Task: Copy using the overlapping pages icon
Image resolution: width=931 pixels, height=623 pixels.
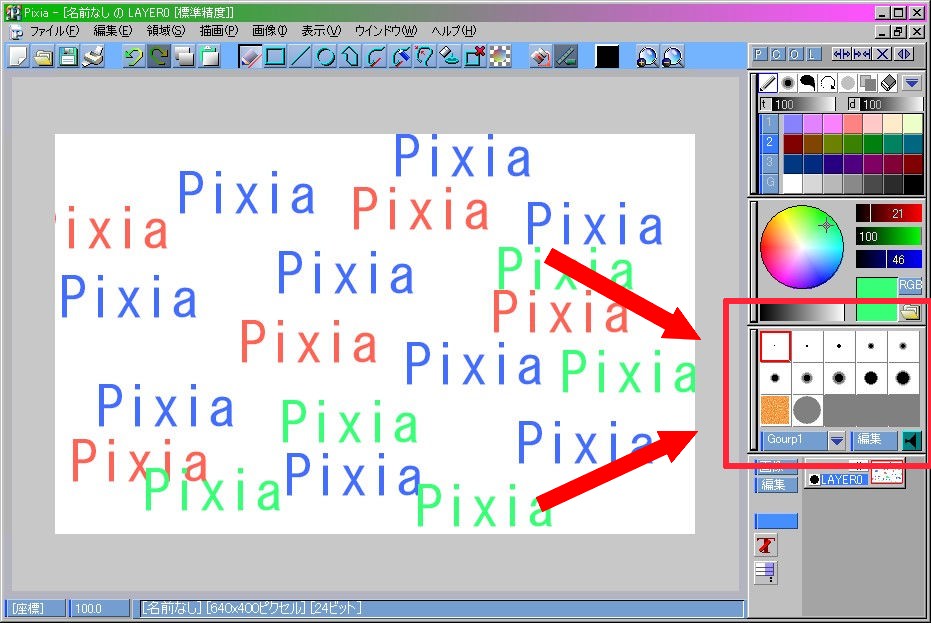Action: pyautogui.click(x=184, y=57)
